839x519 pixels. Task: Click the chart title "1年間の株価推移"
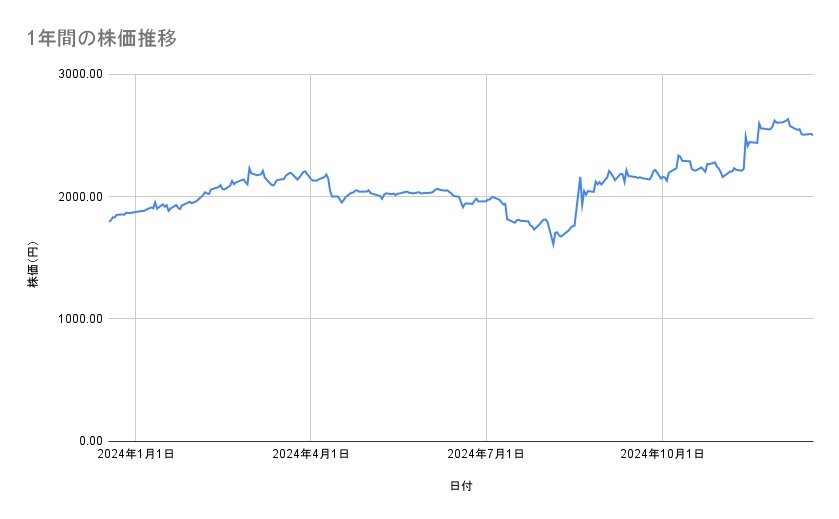pos(103,39)
